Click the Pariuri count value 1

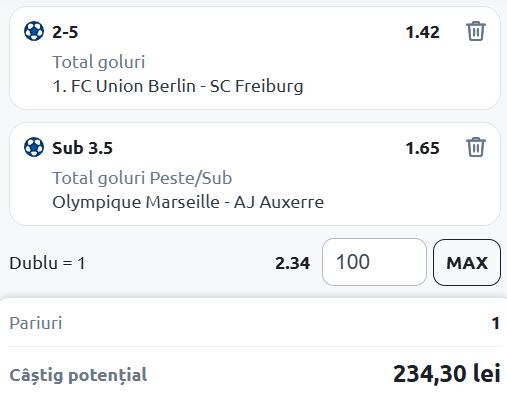pyautogui.click(x=496, y=323)
